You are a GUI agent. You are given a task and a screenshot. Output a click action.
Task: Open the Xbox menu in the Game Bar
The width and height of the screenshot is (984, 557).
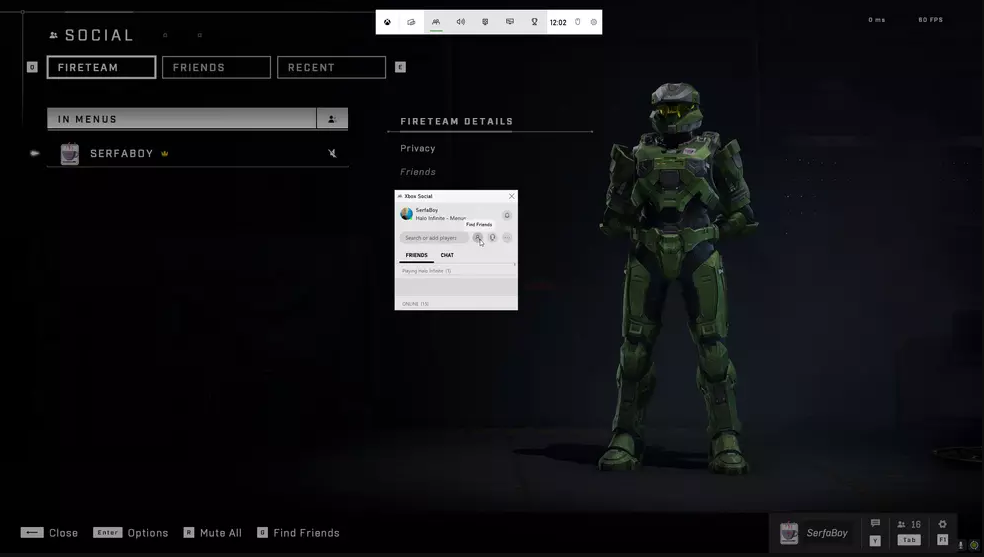pyautogui.click(x=387, y=22)
